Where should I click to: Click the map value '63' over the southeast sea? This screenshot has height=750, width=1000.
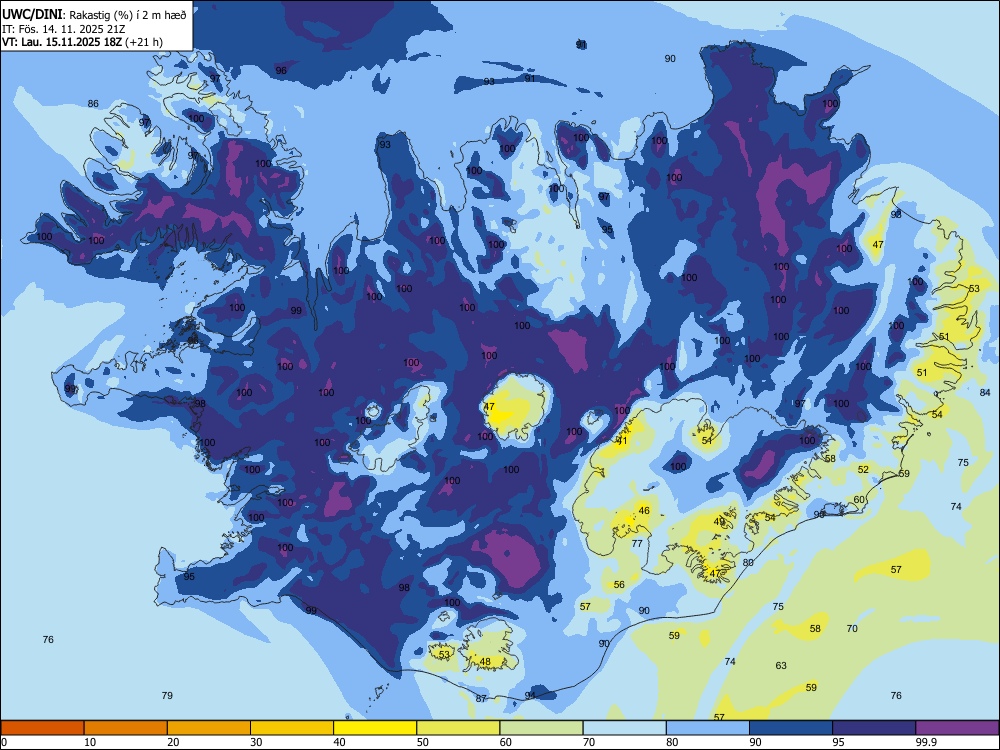click(x=781, y=666)
